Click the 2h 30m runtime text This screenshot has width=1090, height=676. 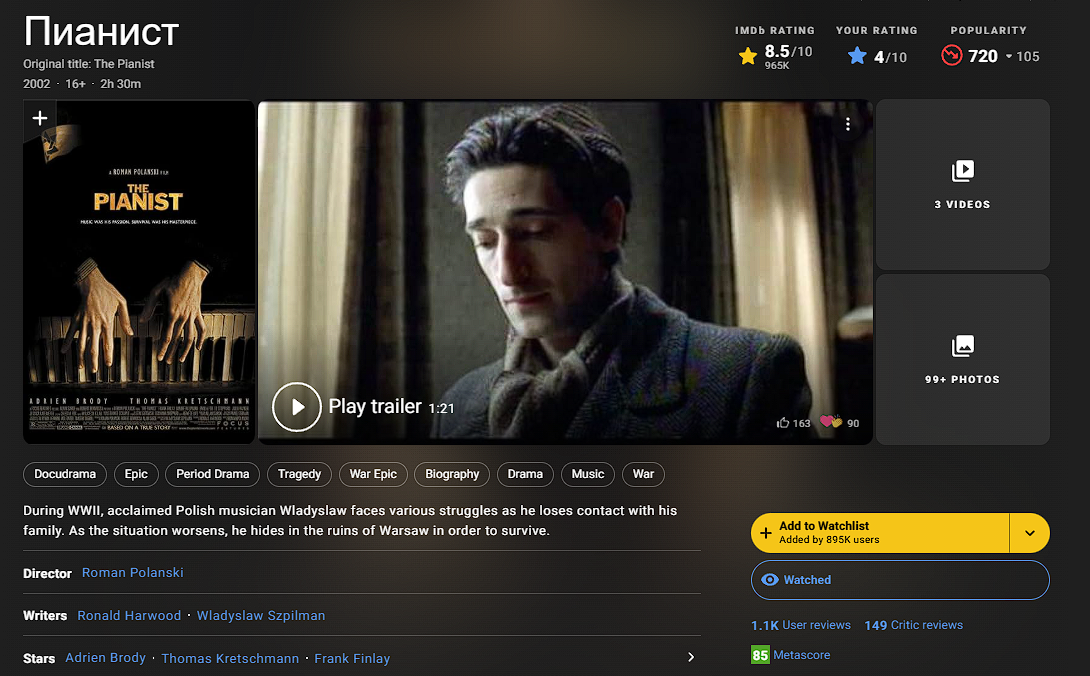(x=120, y=84)
